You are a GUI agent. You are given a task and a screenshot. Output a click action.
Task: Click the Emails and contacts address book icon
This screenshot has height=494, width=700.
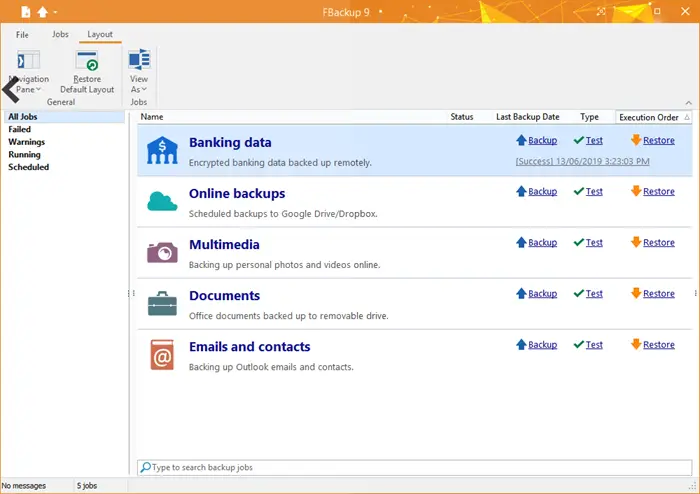click(x=162, y=355)
